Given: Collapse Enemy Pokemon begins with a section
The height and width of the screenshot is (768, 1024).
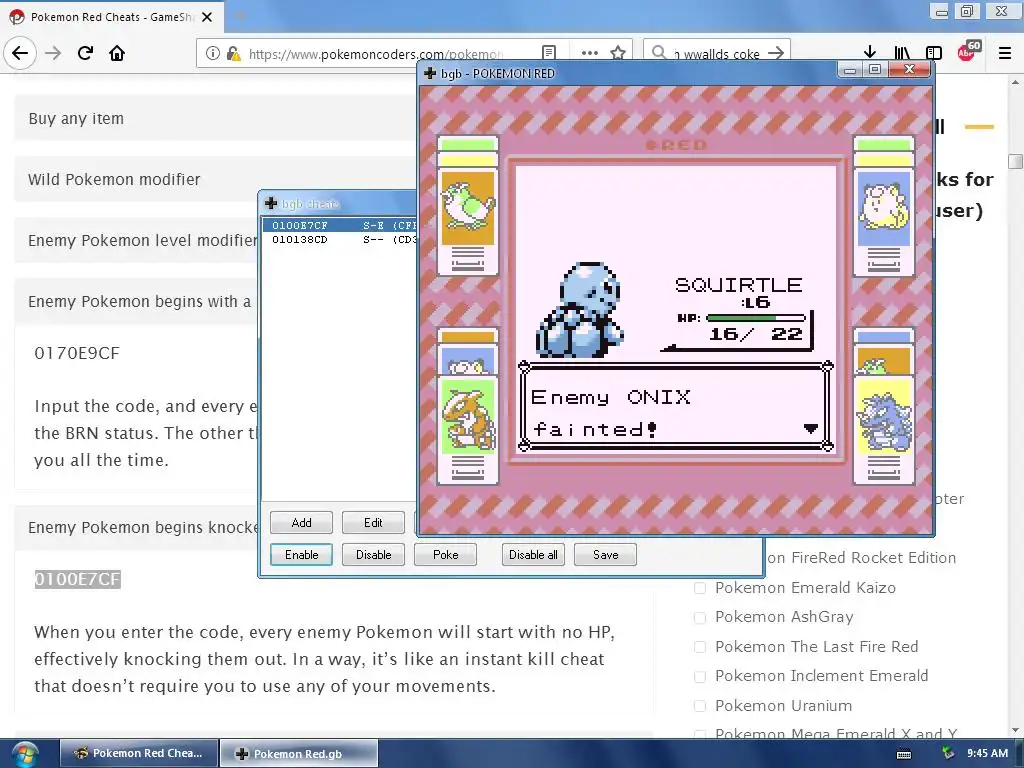Looking at the screenshot, I should (x=137, y=301).
